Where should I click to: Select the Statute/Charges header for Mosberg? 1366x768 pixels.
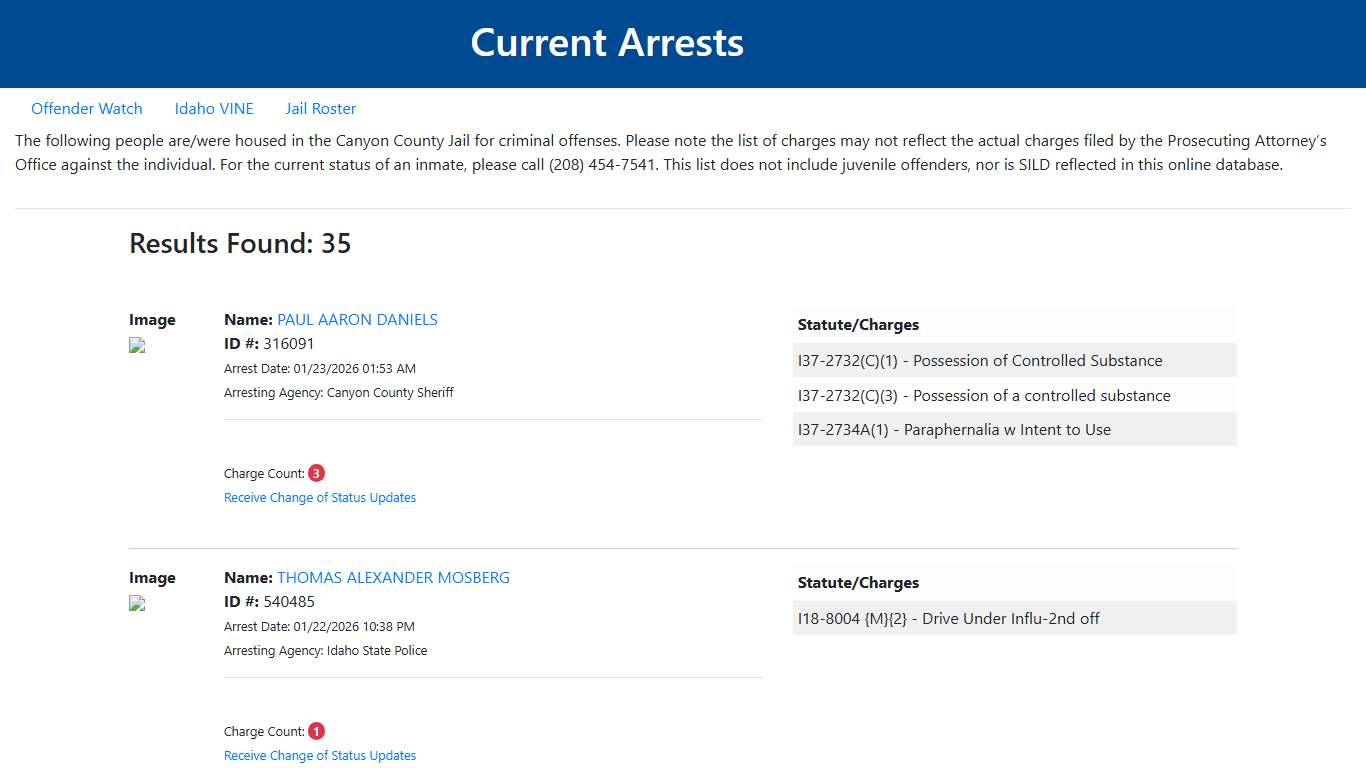tap(858, 582)
